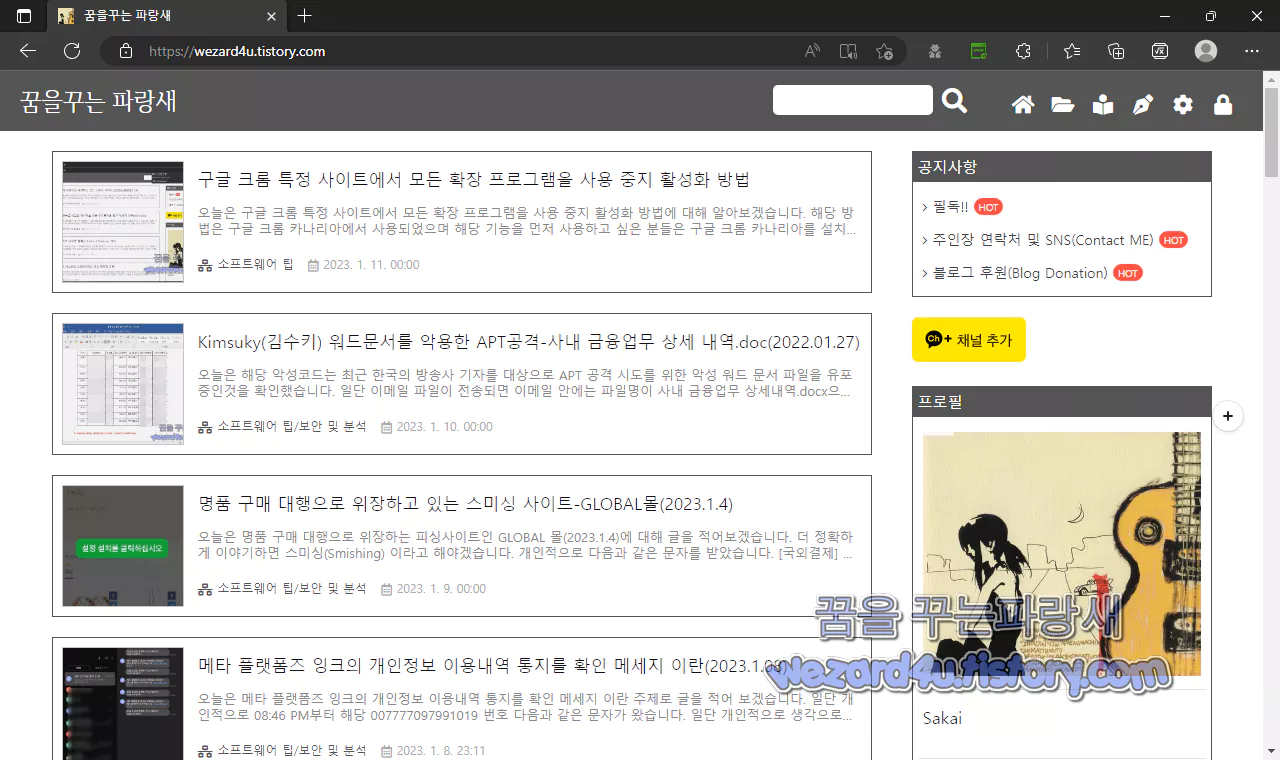Open a new browser tab

304,16
